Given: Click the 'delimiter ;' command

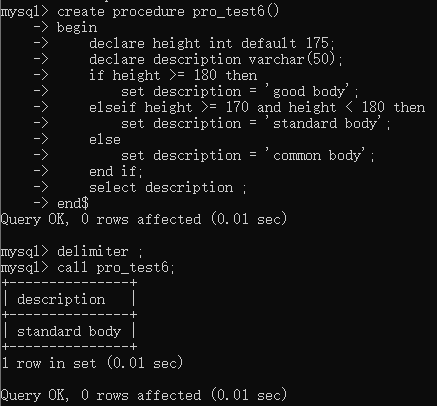Looking at the screenshot, I should (x=100, y=252).
